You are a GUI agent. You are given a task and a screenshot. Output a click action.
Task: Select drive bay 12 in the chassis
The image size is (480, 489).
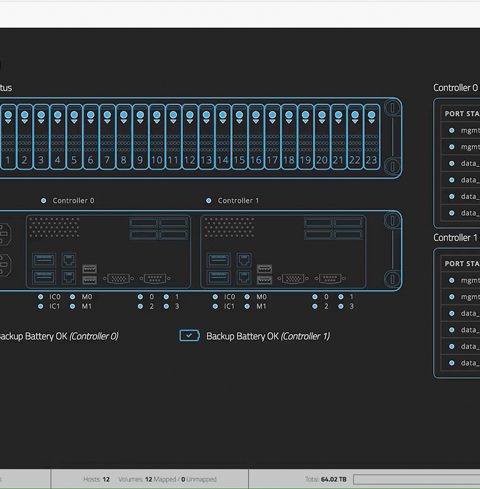190,137
